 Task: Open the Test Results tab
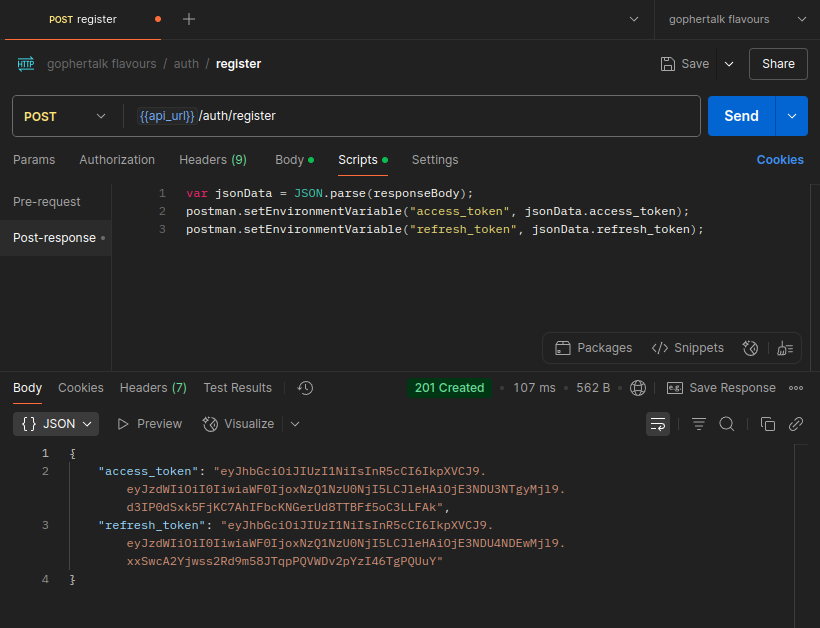click(237, 388)
